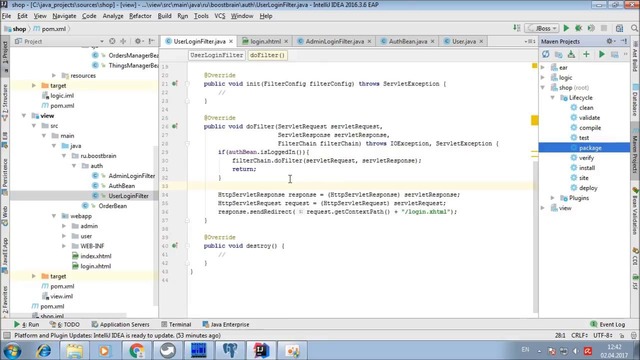Viewport: 640px width, 360px height.
Task: Toggle fold marker at init method line
Action: [187, 84]
